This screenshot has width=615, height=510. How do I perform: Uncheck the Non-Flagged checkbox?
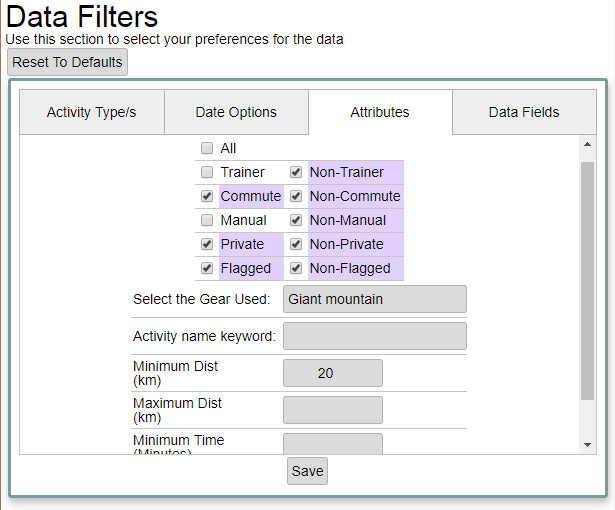point(296,268)
